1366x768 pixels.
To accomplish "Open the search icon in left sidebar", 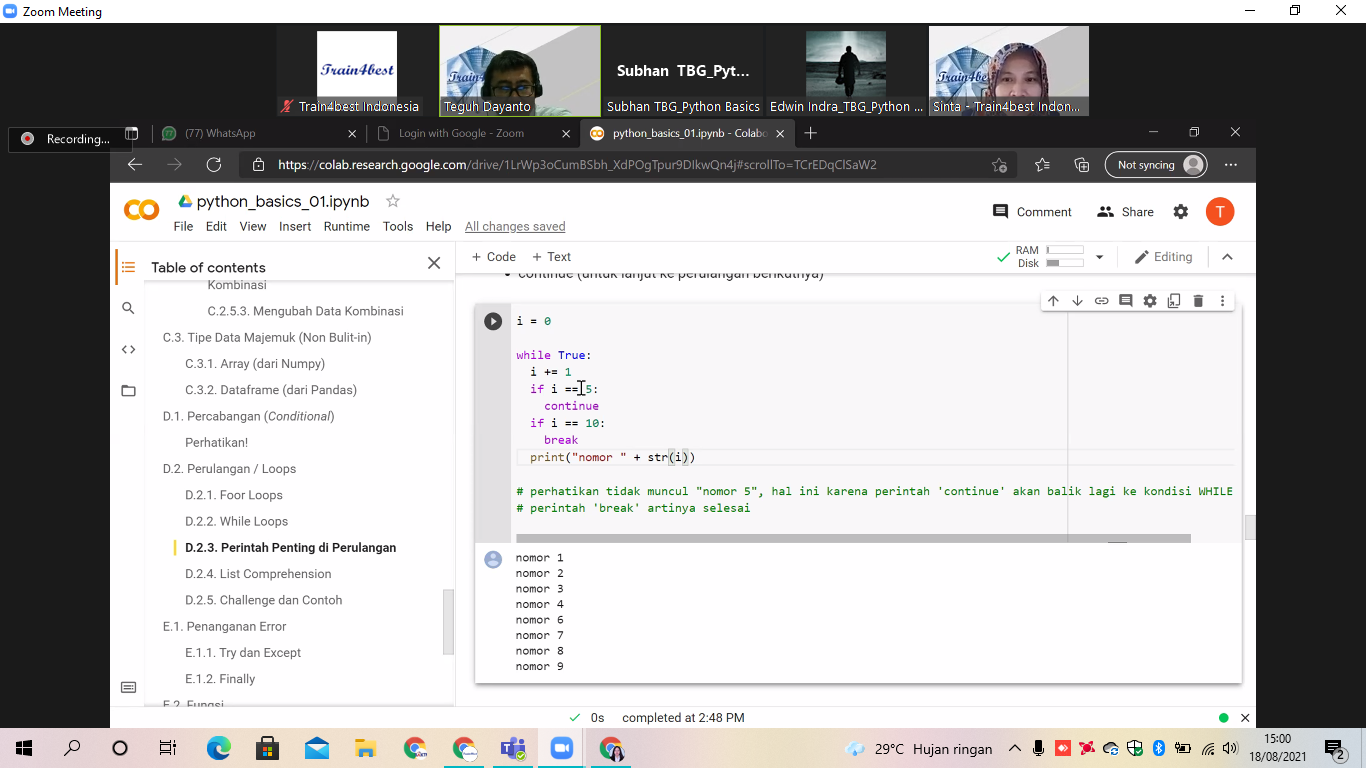I will click(128, 308).
